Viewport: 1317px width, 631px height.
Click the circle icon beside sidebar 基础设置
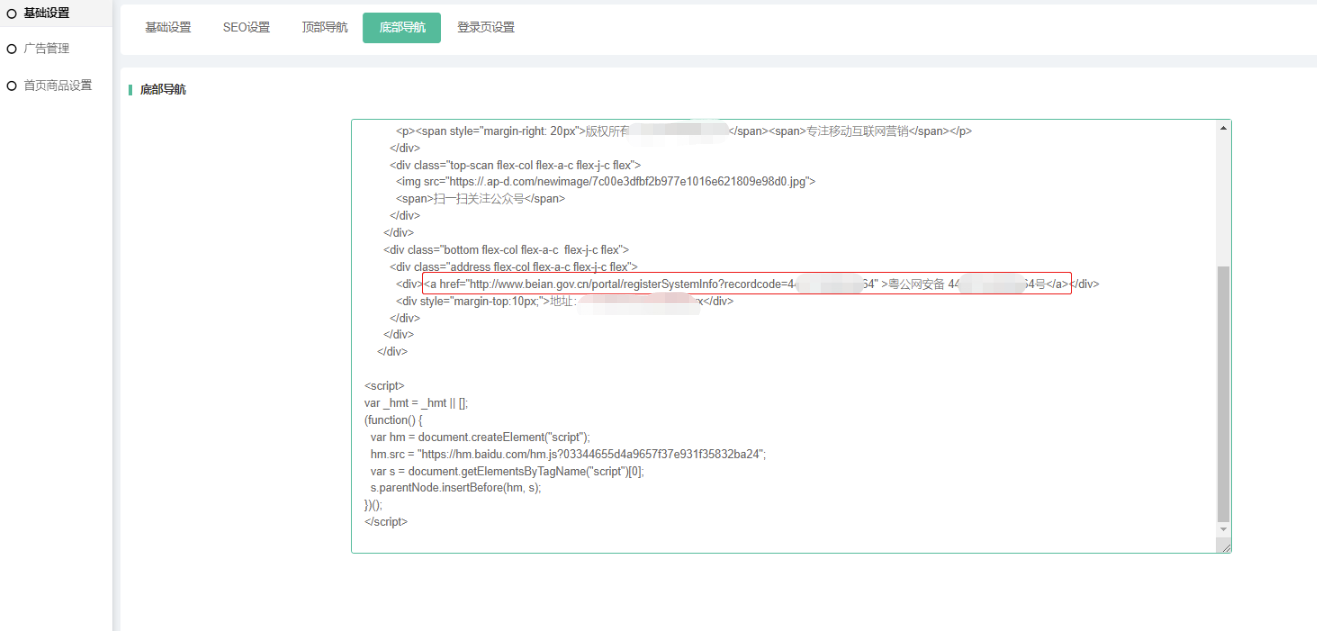click(x=12, y=13)
